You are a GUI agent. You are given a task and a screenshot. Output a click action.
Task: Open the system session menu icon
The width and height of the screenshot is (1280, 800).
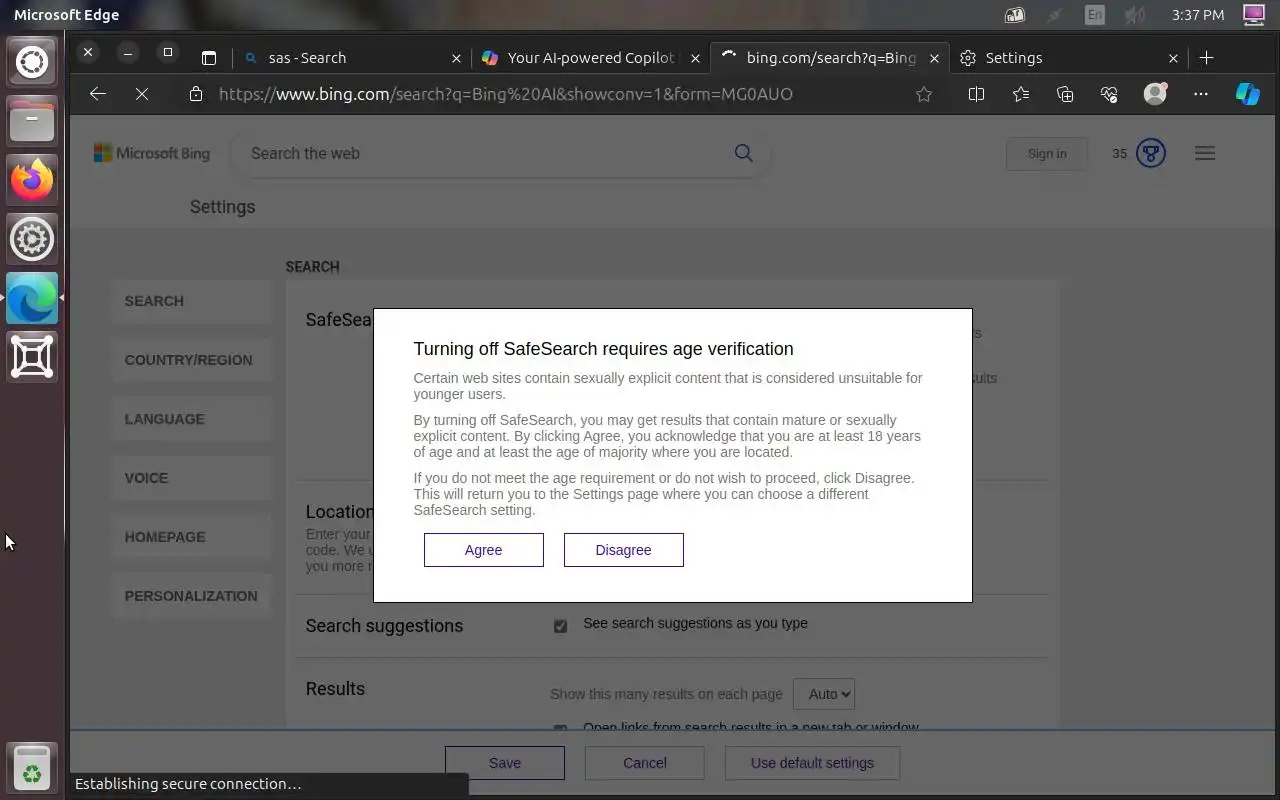pyautogui.click(x=1254, y=15)
